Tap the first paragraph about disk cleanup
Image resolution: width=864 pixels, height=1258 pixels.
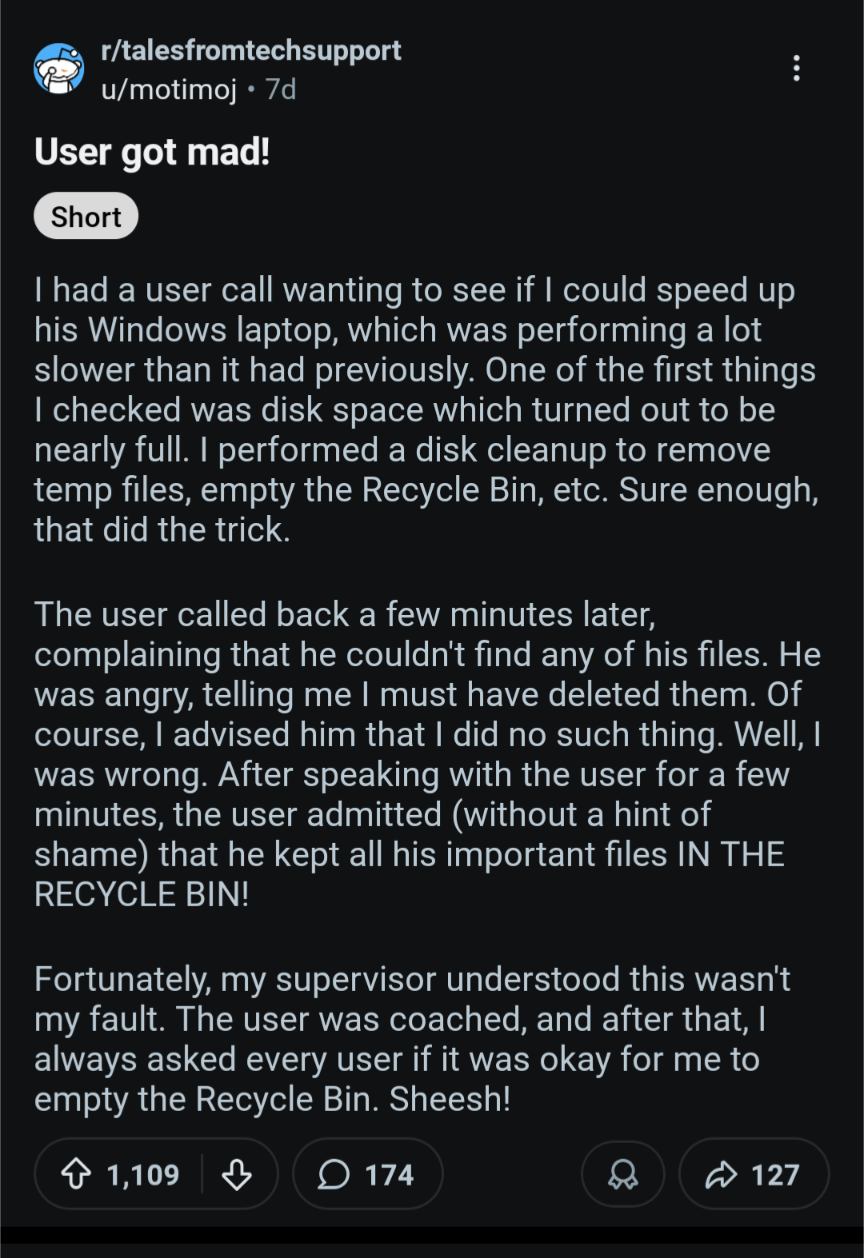420,410
